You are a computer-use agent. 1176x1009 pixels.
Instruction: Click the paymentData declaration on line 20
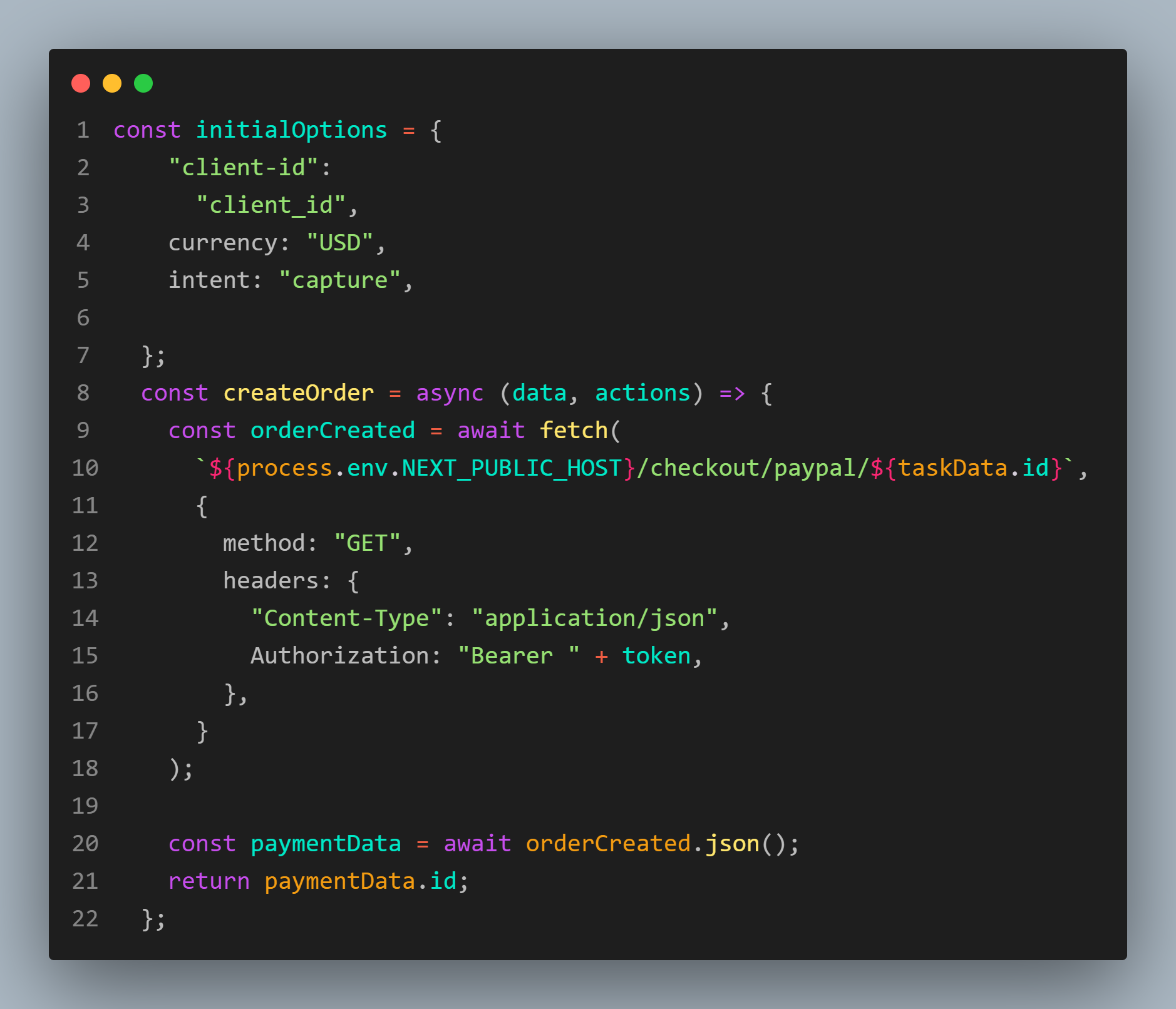(326, 844)
